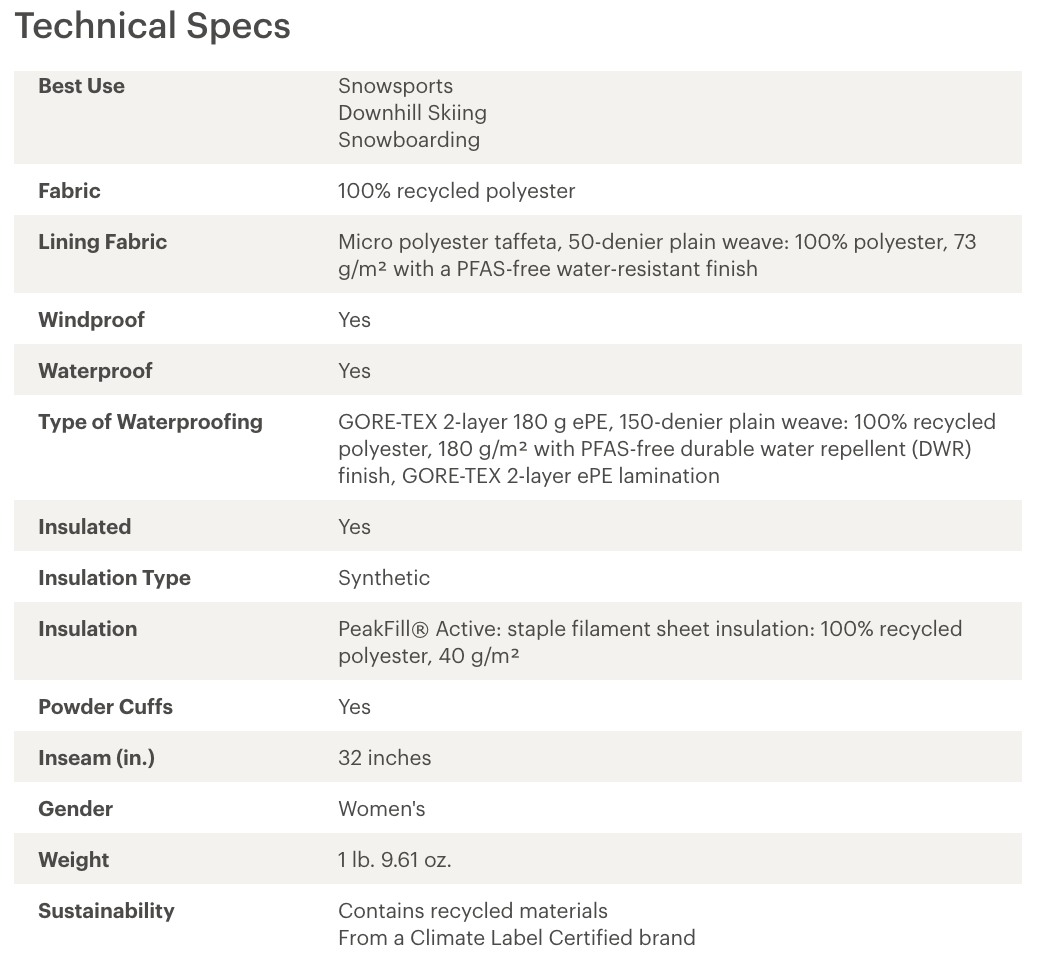Click the Type of Waterproofing label
Image resolution: width=1046 pixels, height=966 pixels.
[x=151, y=422]
